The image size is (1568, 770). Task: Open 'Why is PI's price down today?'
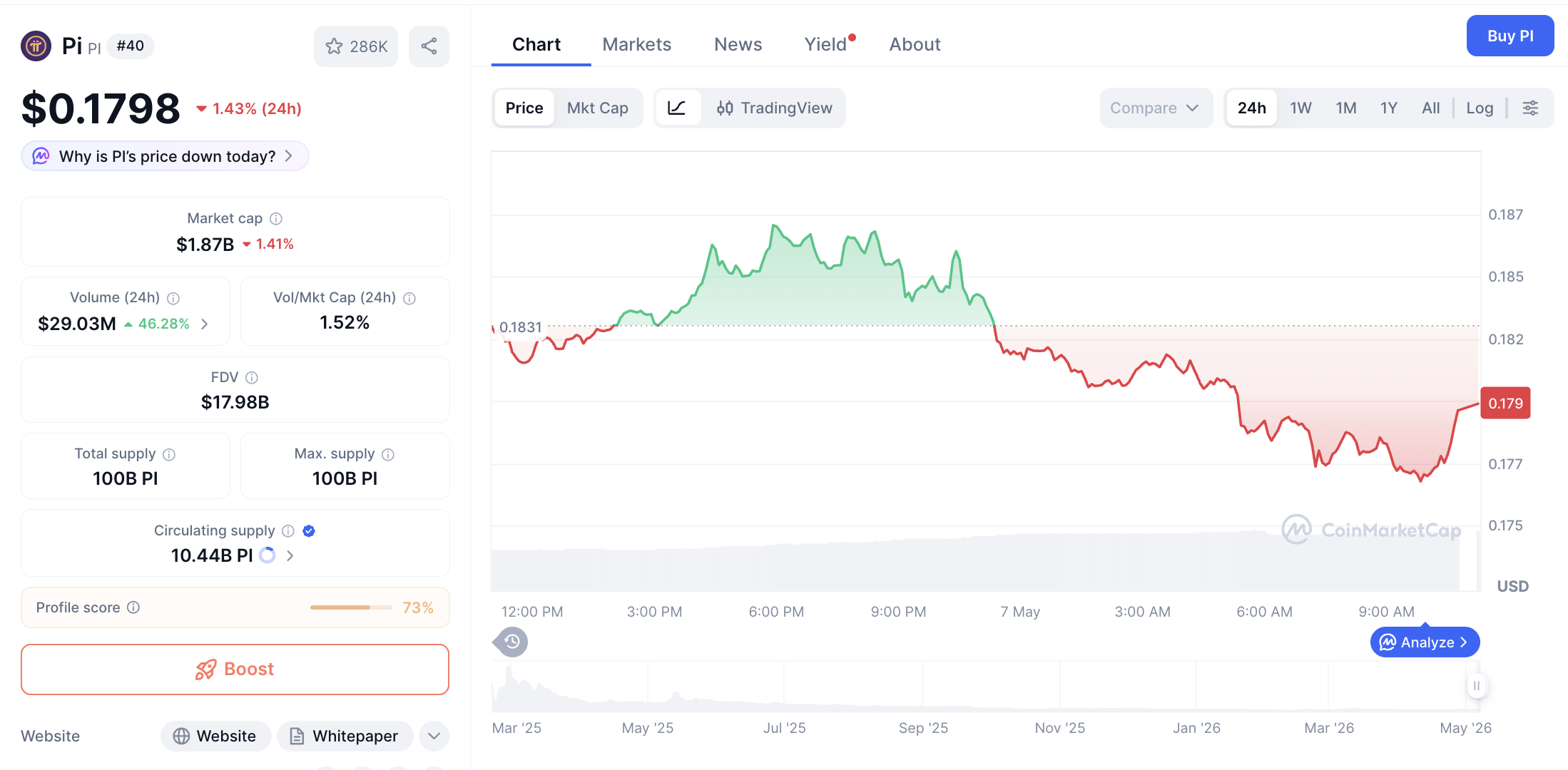(x=165, y=156)
